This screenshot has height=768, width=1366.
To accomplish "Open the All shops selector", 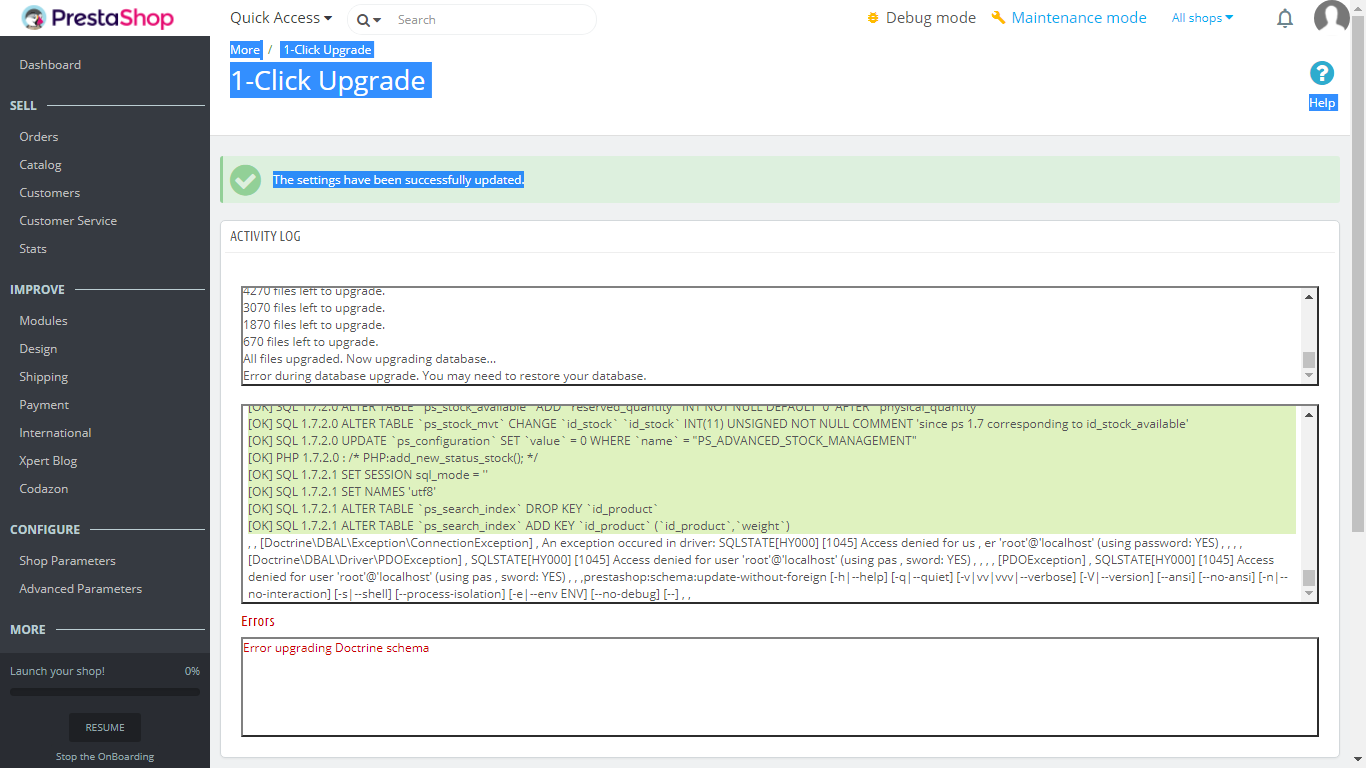I will pos(1202,18).
